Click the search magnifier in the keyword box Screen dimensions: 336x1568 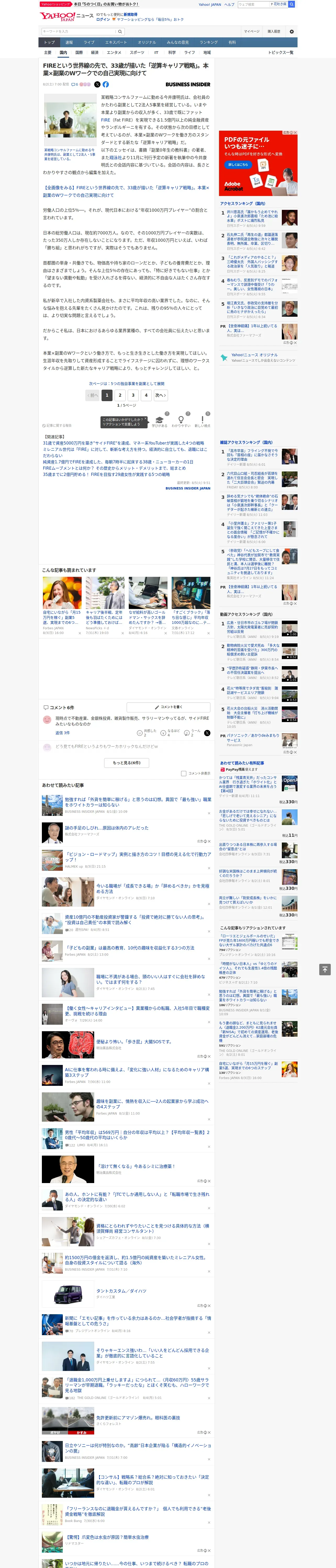(x=120, y=32)
